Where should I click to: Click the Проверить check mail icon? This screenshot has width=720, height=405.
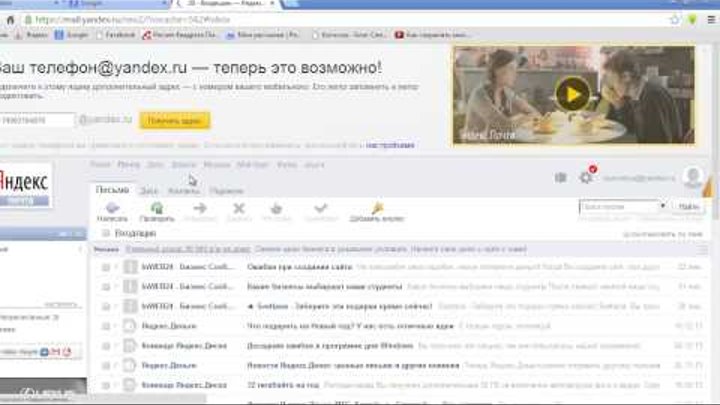click(x=156, y=208)
